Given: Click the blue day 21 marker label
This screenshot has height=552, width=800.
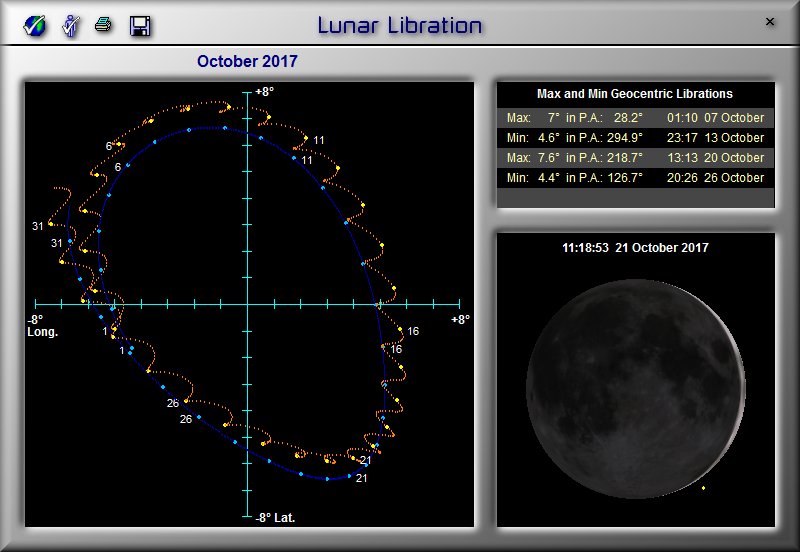Looking at the screenshot, I should click(x=361, y=479).
